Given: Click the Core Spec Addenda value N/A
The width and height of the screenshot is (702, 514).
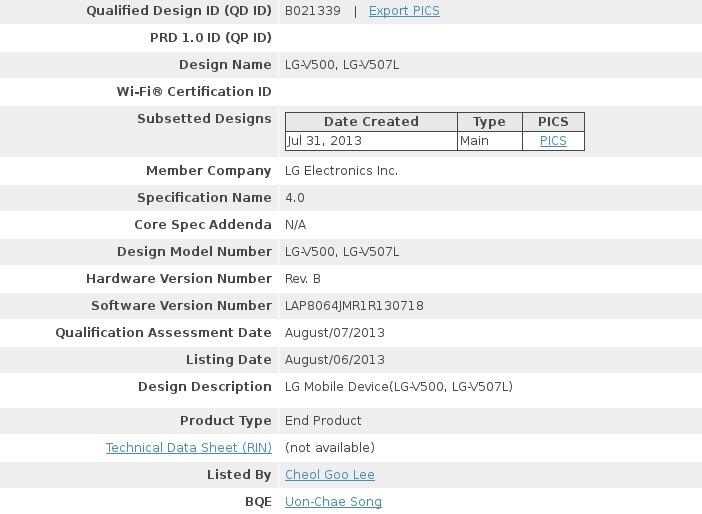Looking at the screenshot, I should click(295, 225).
